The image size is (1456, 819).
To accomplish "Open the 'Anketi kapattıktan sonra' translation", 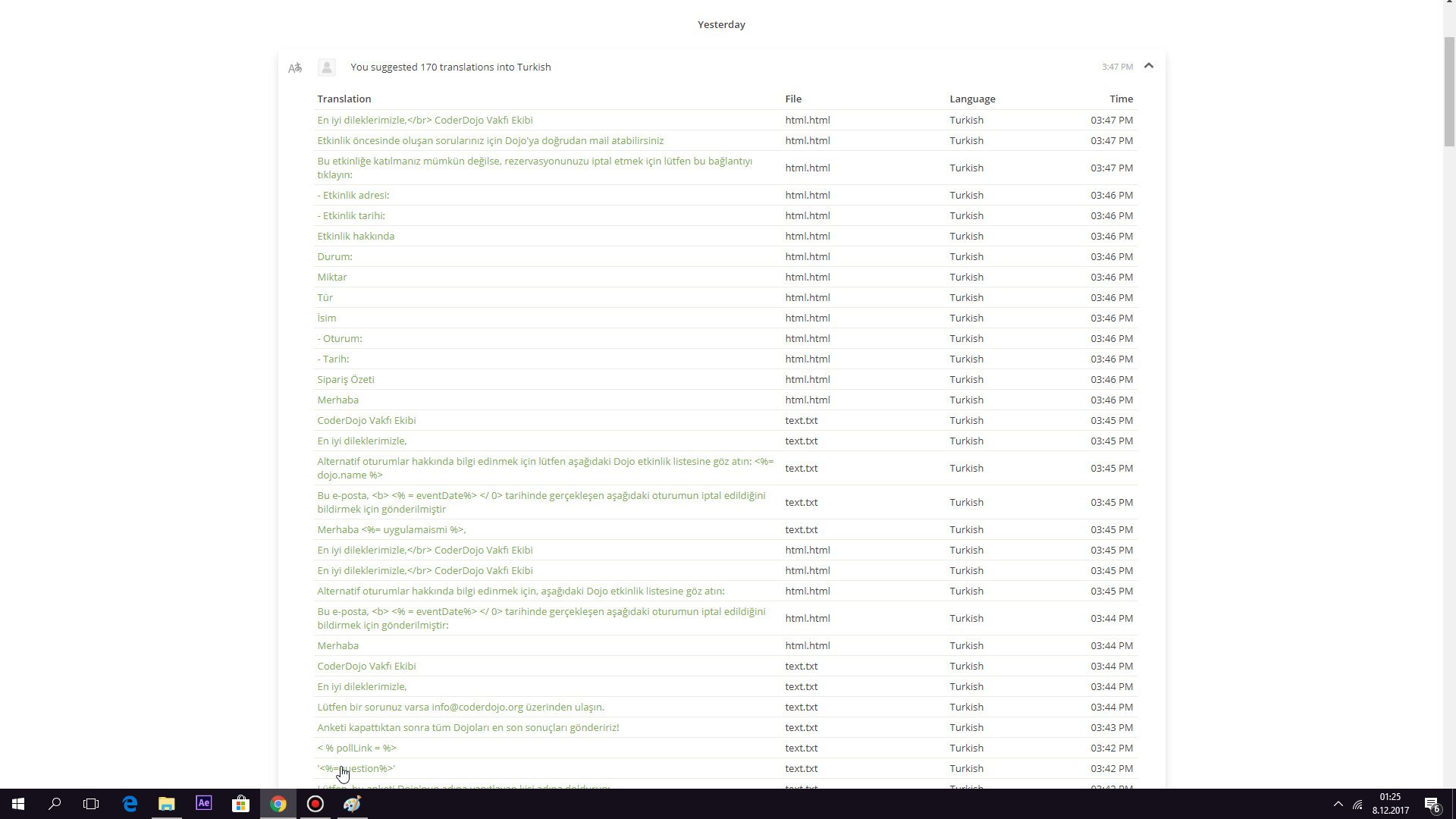I will tap(468, 728).
